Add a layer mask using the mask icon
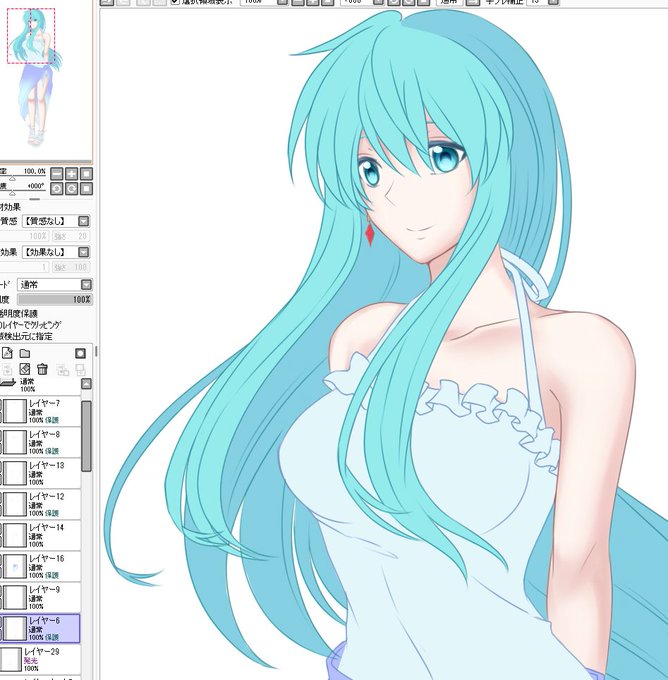The height and width of the screenshot is (680, 668). (80, 353)
